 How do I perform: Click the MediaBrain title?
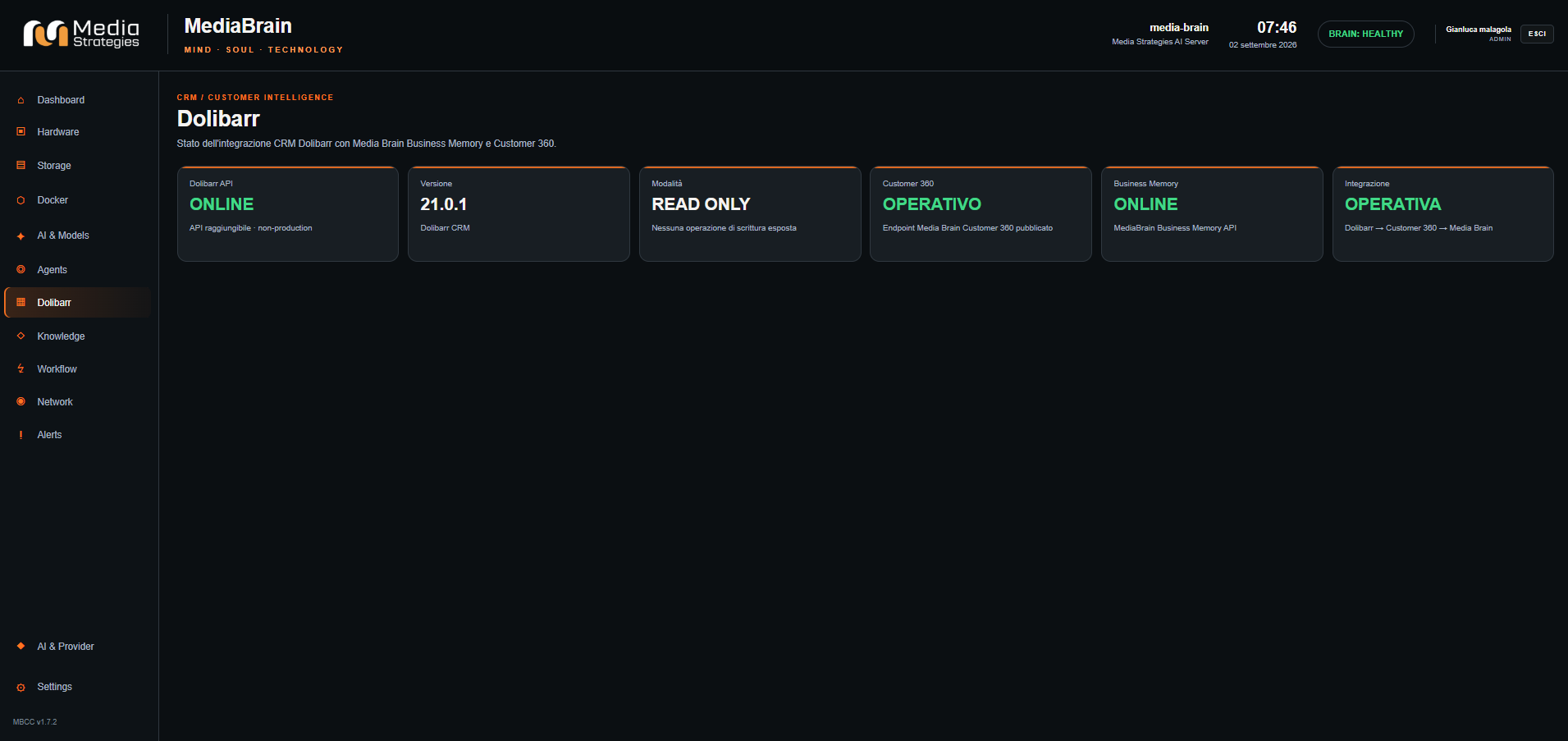click(x=238, y=25)
